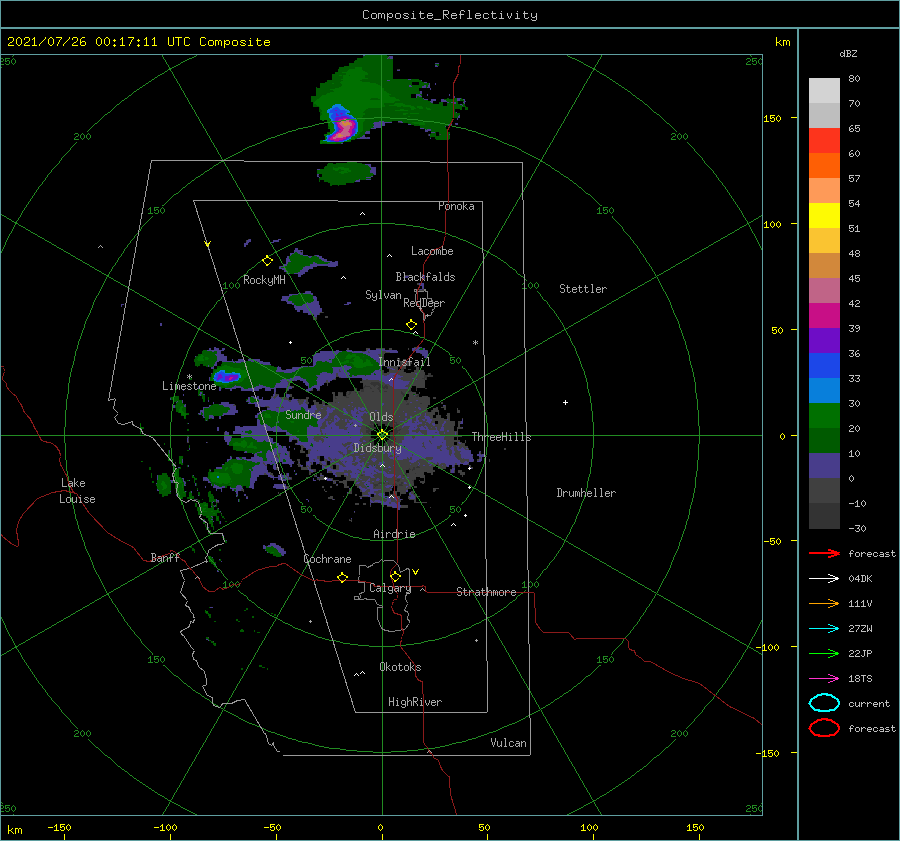Image resolution: width=900 pixels, height=841 pixels.
Task: Click the ThreeHills label
Action: click(502, 437)
